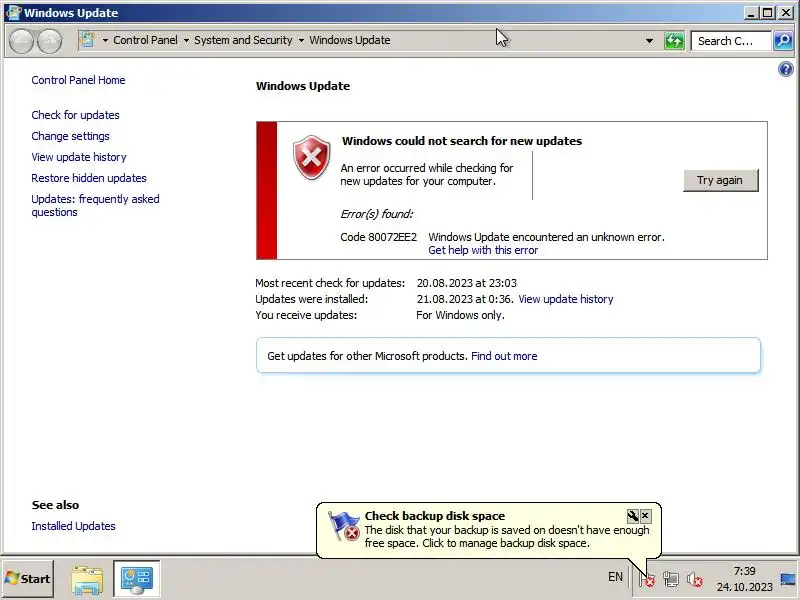Click View update history beside install date
The width and height of the screenshot is (800, 600).
pyautogui.click(x=565, y=299)
